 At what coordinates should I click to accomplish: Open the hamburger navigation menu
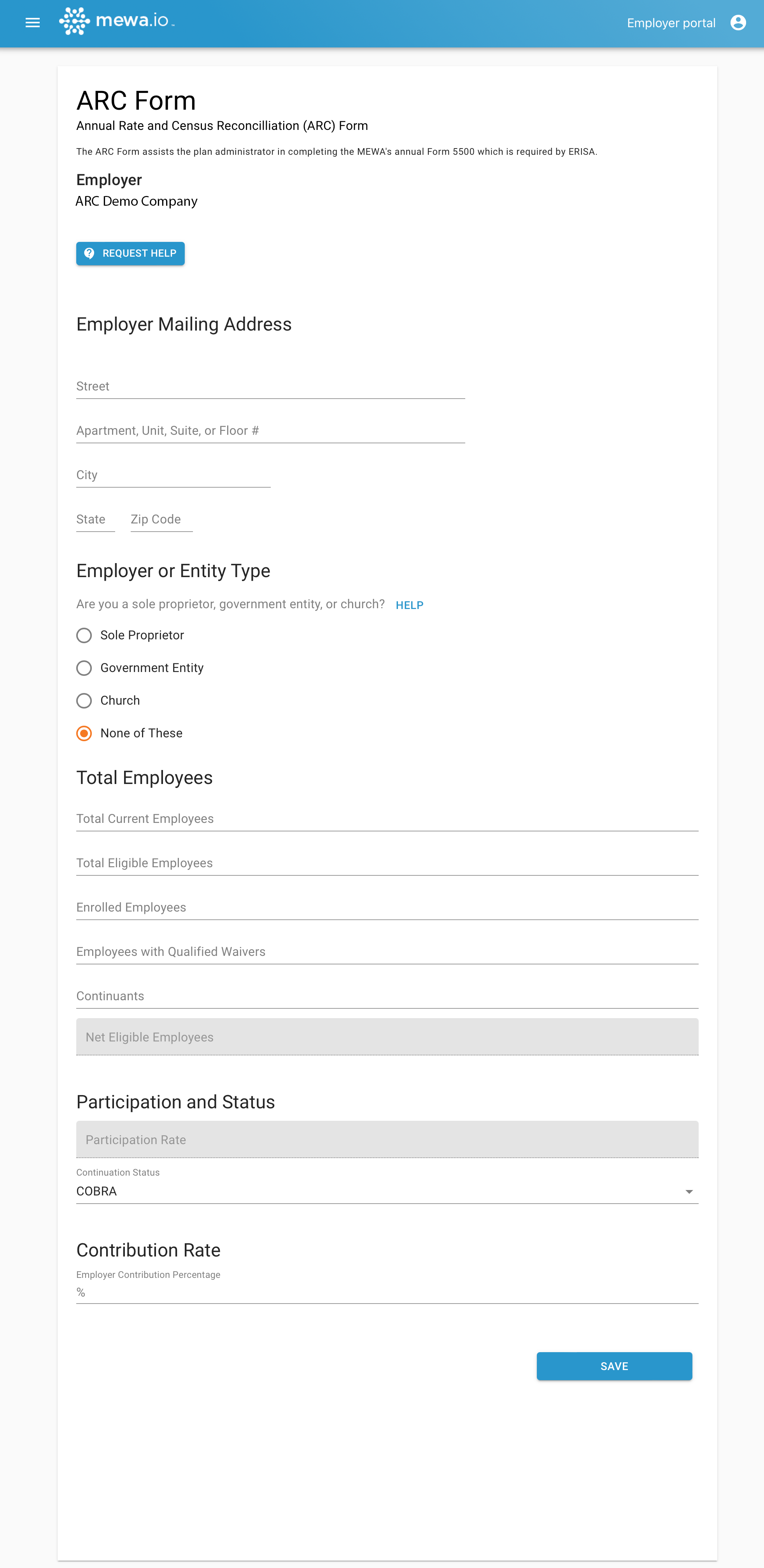pyautogui.click(x=32, y=23)
